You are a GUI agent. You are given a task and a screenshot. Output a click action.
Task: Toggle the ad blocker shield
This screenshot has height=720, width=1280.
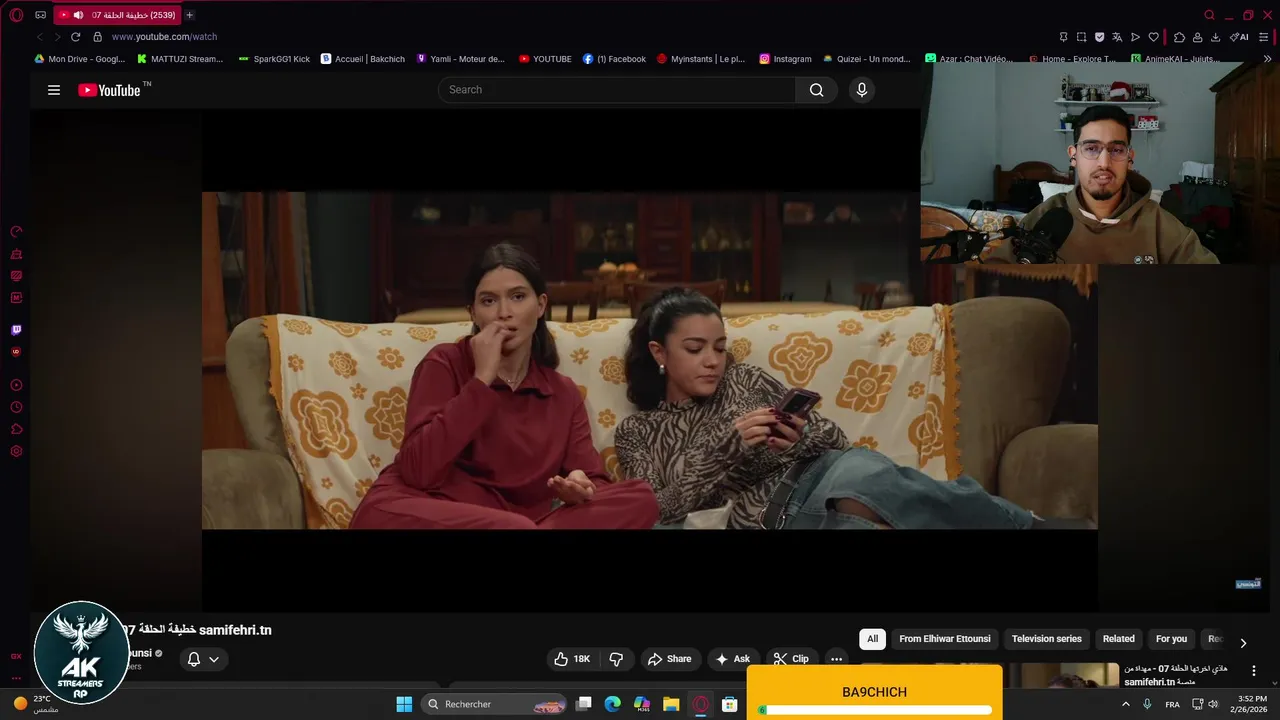(x=1100, y=37)
